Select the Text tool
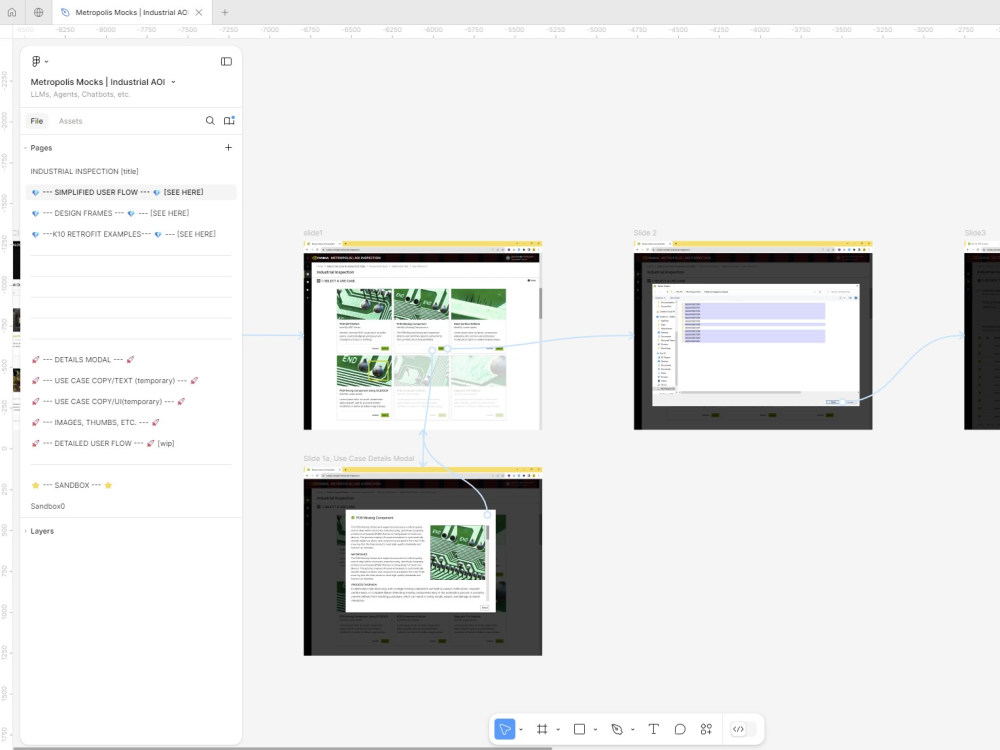The height and width of the screenshot is (750, 1000). [653, 729]
